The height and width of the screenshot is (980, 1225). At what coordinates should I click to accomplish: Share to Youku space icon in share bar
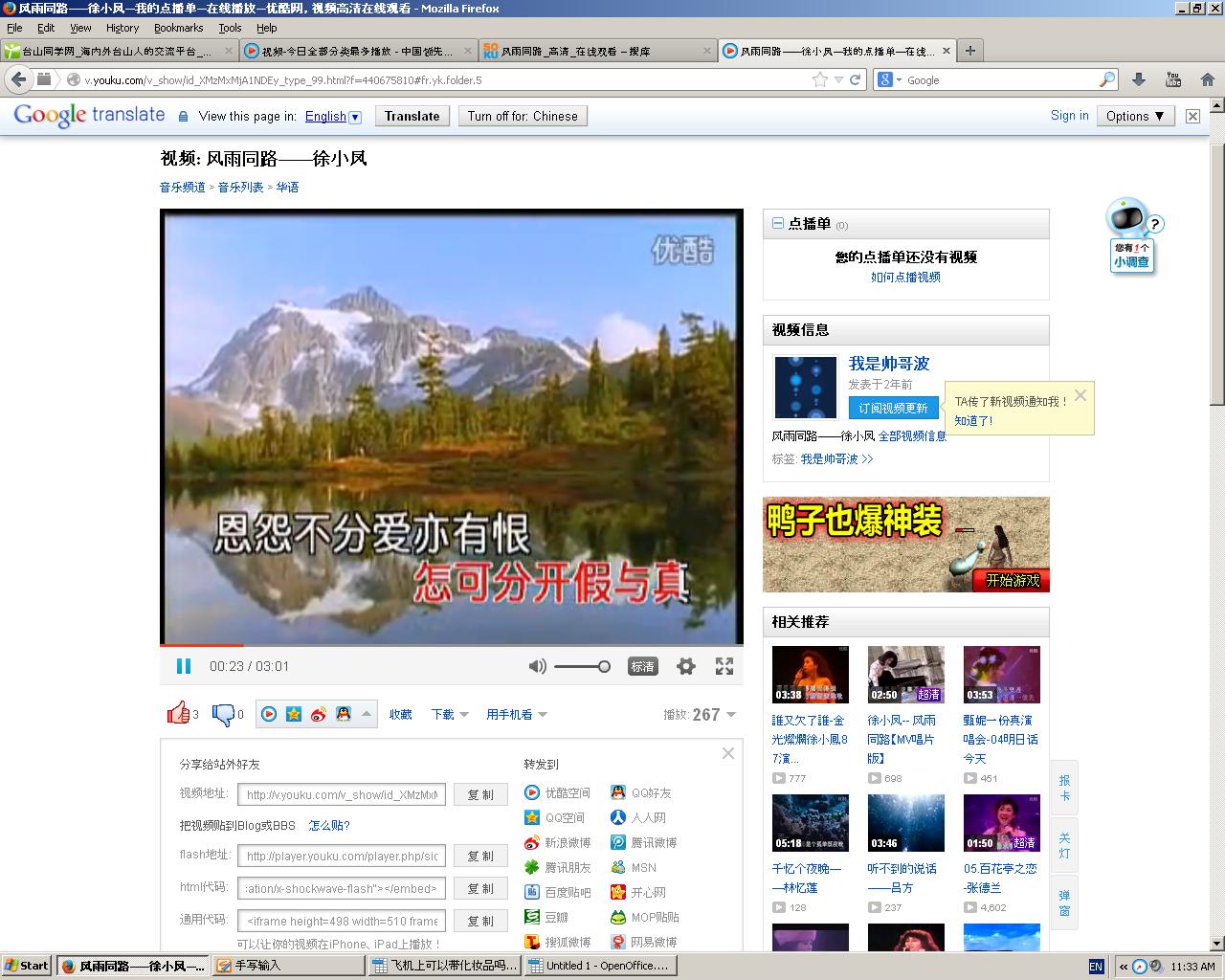(x=270, y=714)
